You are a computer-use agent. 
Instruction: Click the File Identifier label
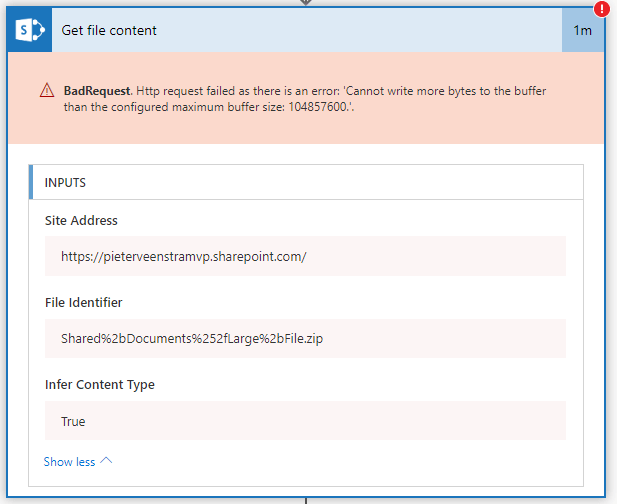83,303
